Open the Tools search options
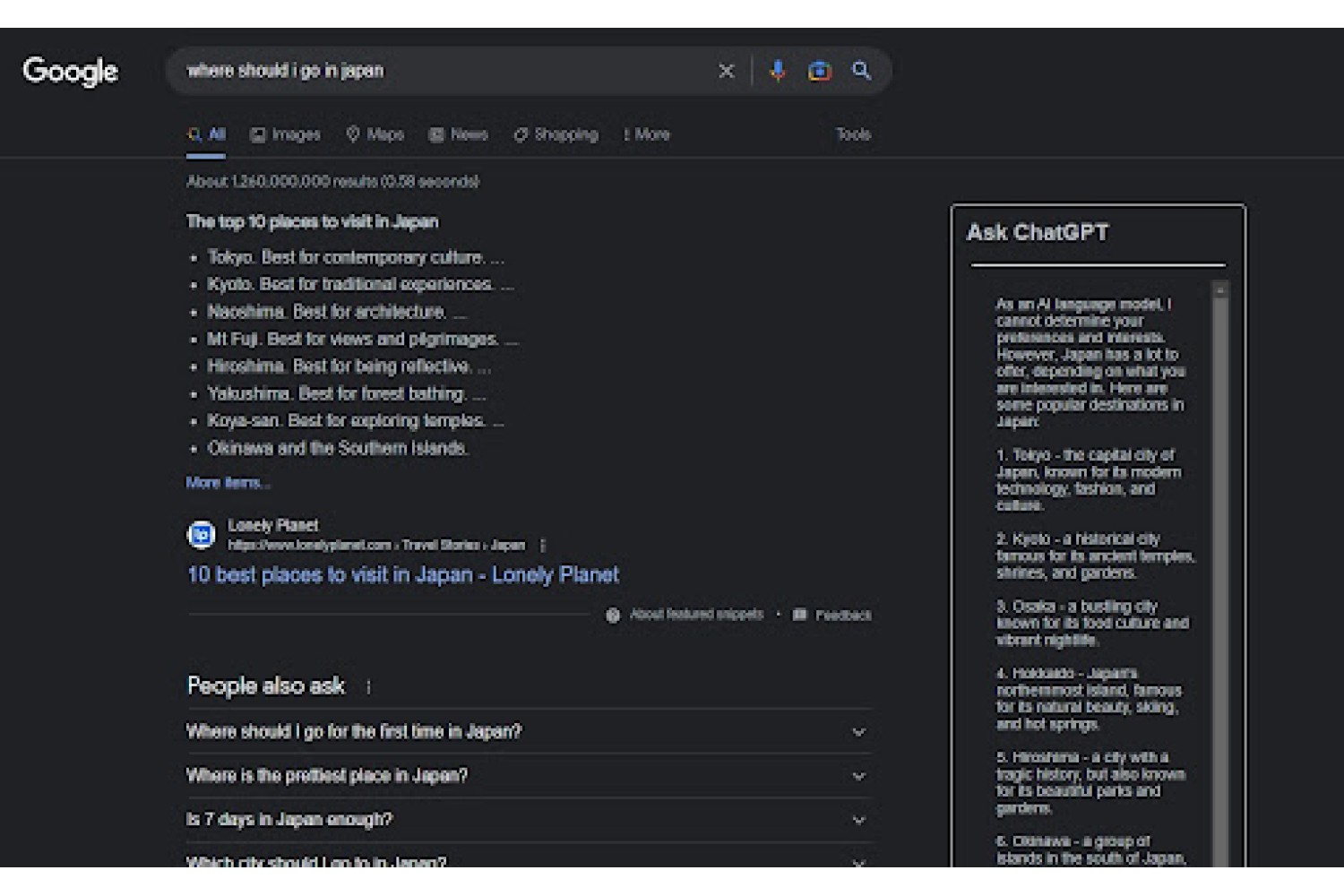Screen dimensions: 1344x896 (x=853, y=134)
